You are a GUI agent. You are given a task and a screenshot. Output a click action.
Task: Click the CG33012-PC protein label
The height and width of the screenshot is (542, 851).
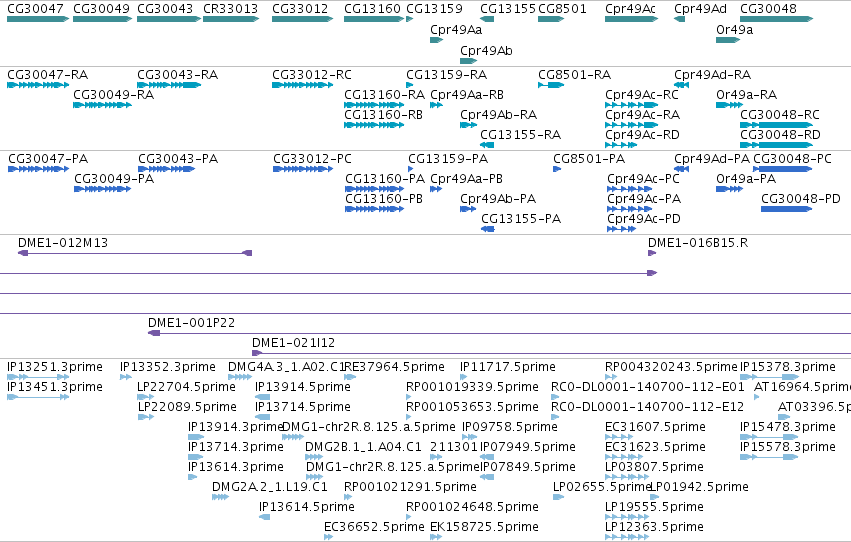(x=313, y=158)
